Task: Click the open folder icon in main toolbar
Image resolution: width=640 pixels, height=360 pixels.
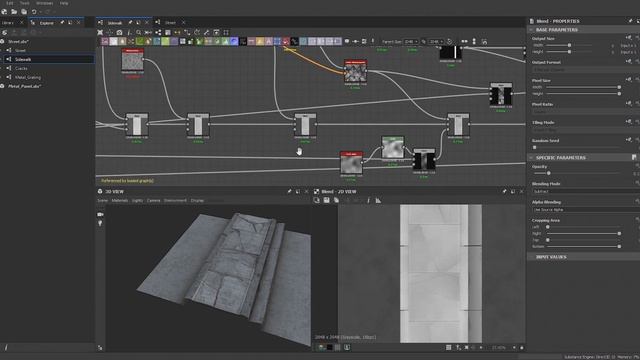Action: pyautogui.click(x=14, y=12)
